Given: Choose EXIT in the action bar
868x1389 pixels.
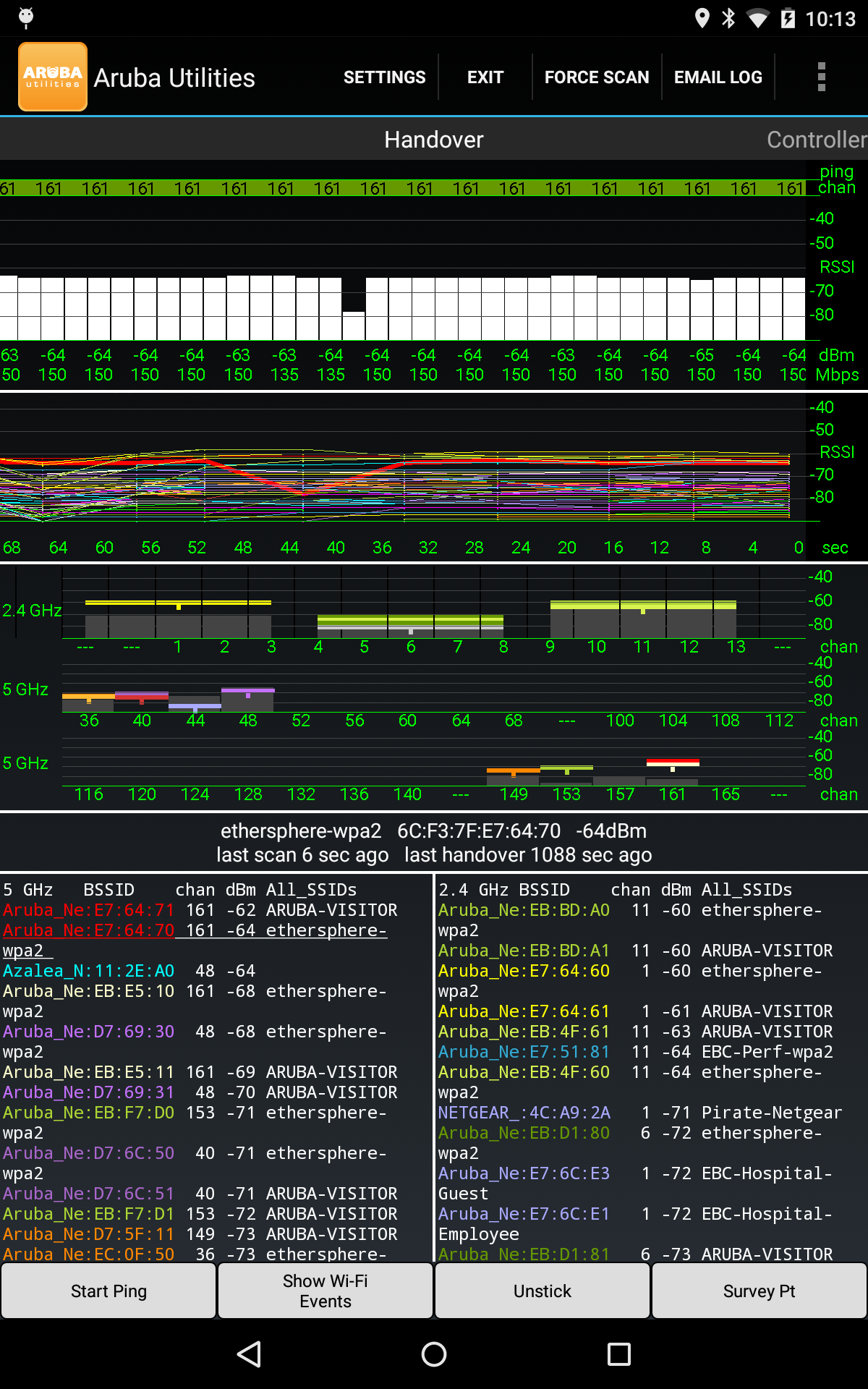Looking at the screenshot, I should point(485,77).
